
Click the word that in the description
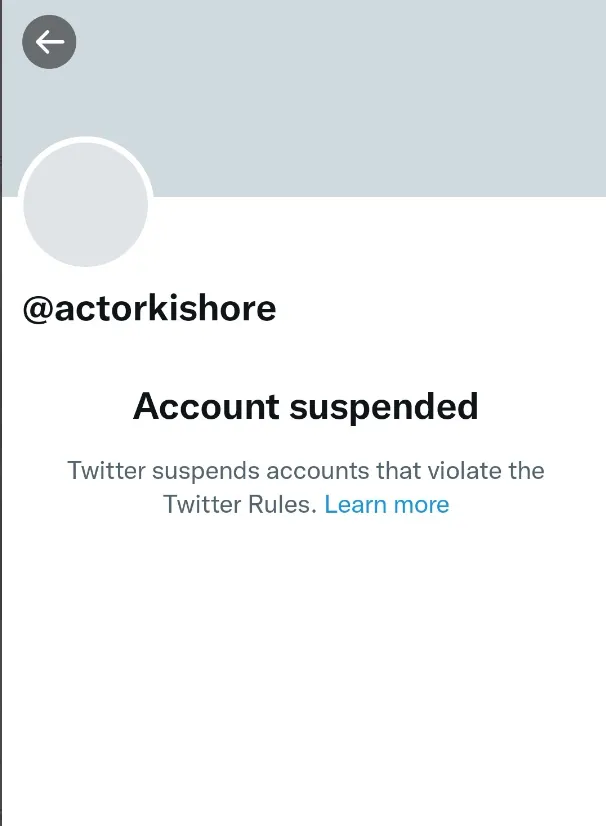pyautogui.click(x=398, y=470)
